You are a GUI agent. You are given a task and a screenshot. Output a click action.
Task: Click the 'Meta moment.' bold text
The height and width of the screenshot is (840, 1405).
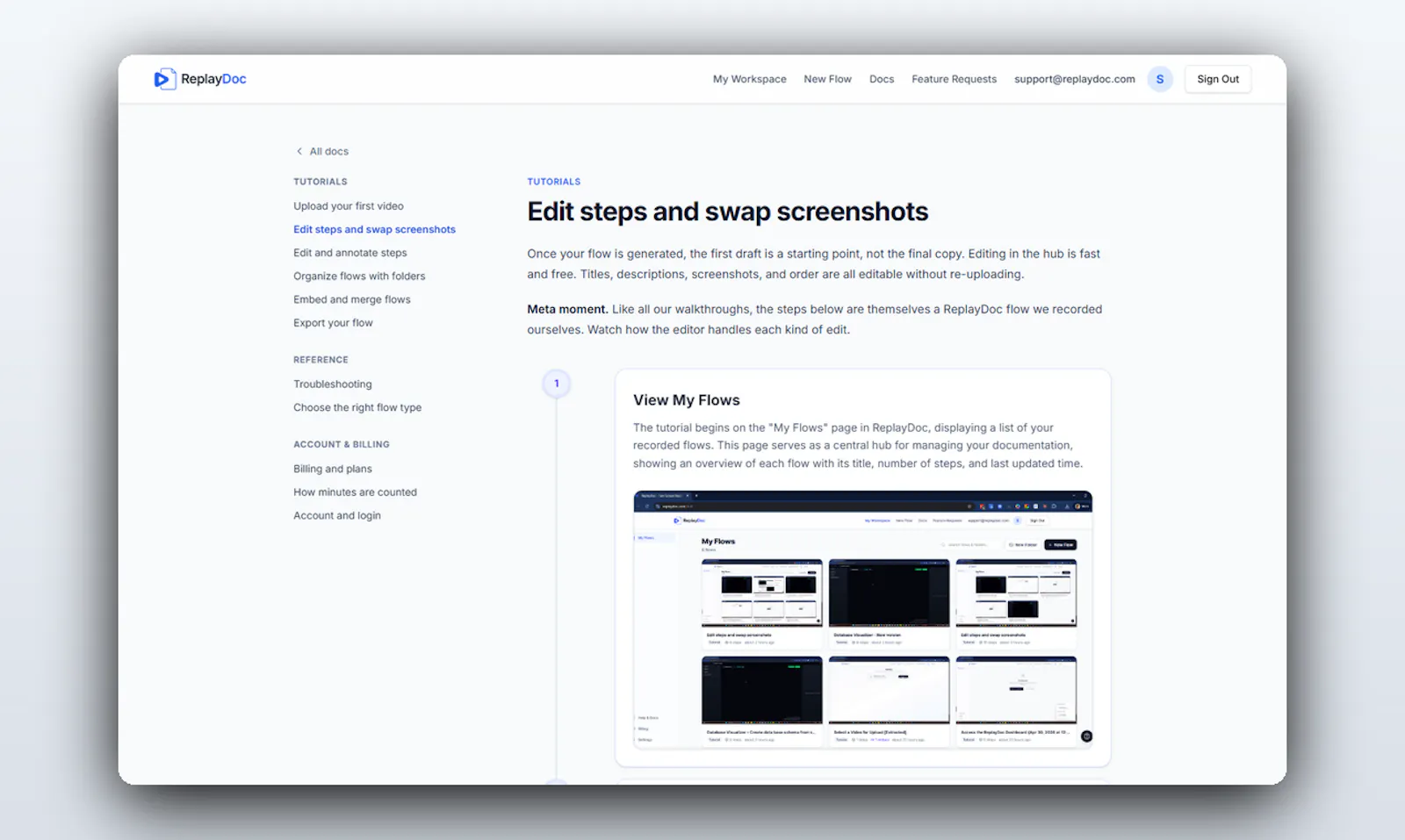click(567, 309)
